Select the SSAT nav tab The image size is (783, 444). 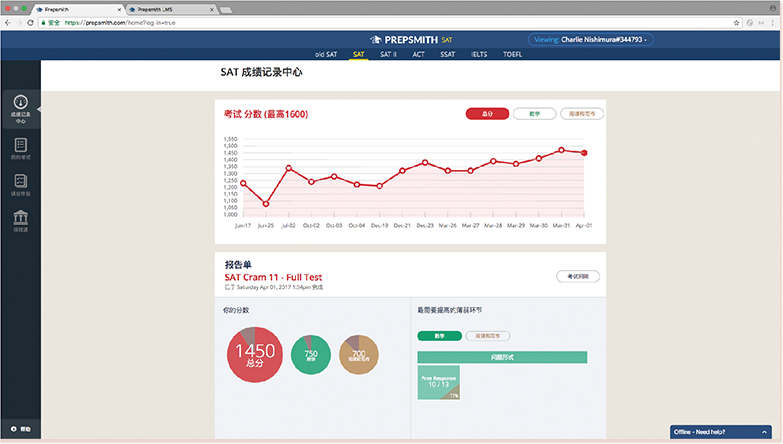447,54
